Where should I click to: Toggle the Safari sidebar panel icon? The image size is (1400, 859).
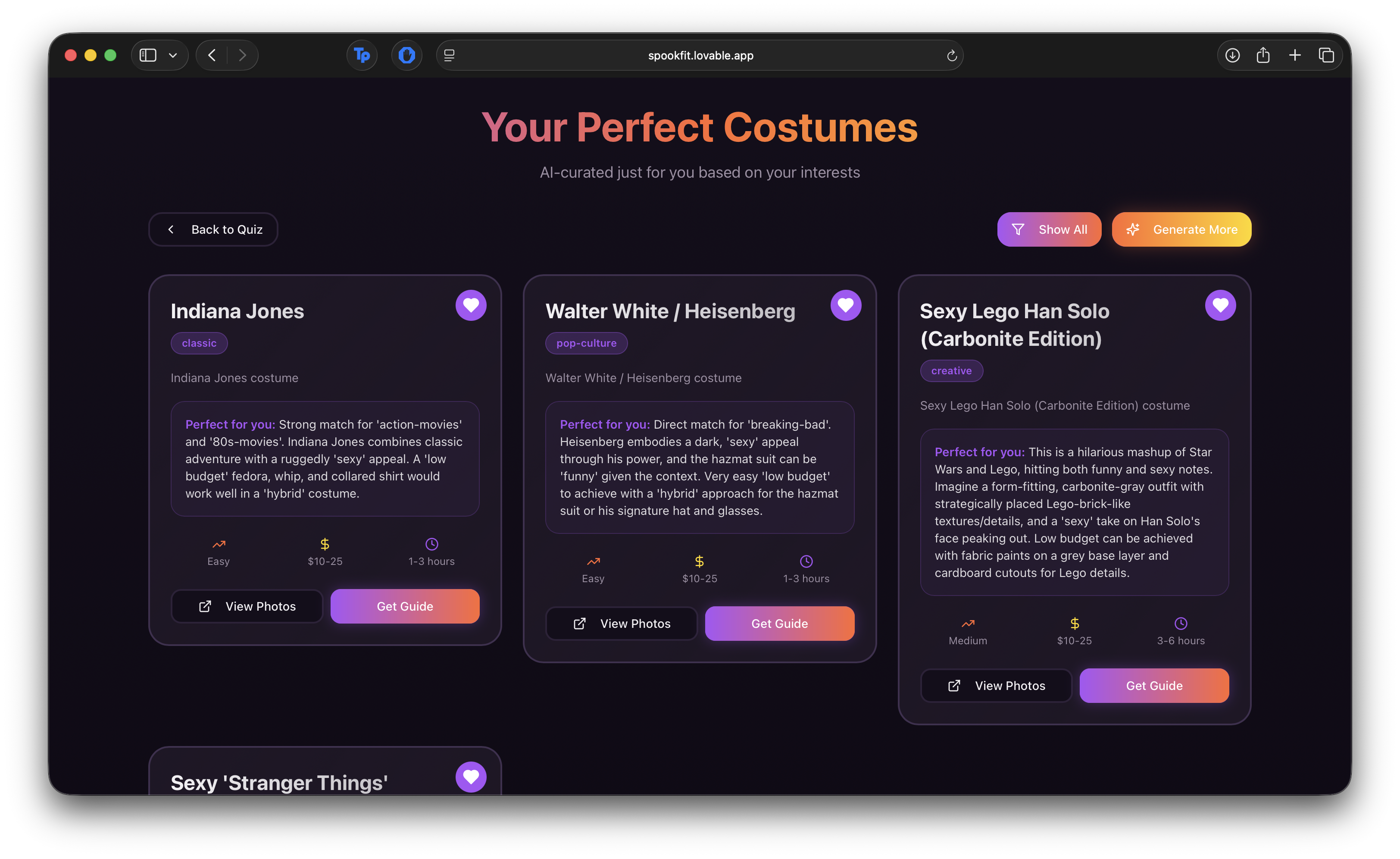(148, 55)
